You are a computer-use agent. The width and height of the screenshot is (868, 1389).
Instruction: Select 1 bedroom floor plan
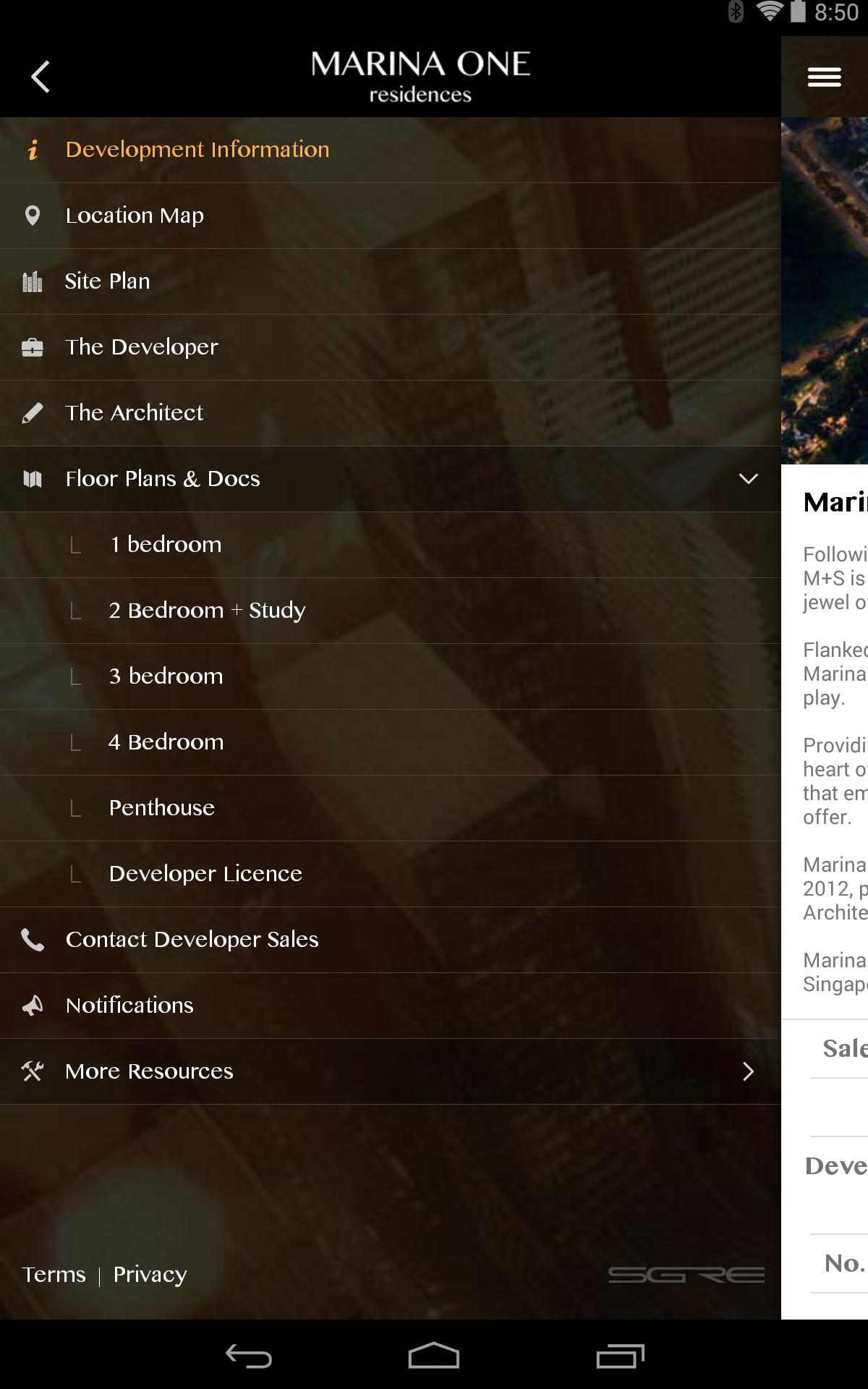[391, 545]
